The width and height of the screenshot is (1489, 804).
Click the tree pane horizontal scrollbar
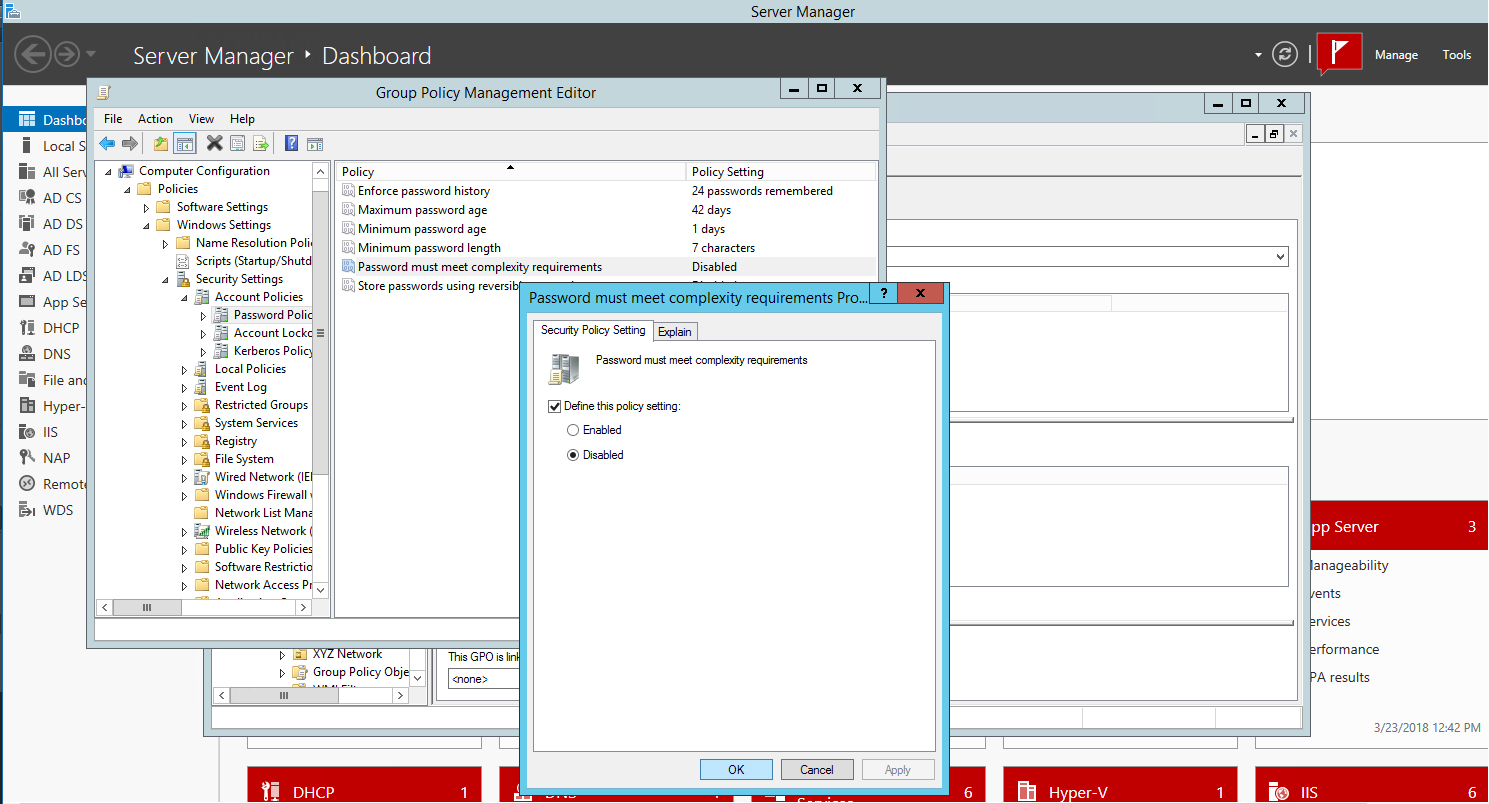[148, 607]
